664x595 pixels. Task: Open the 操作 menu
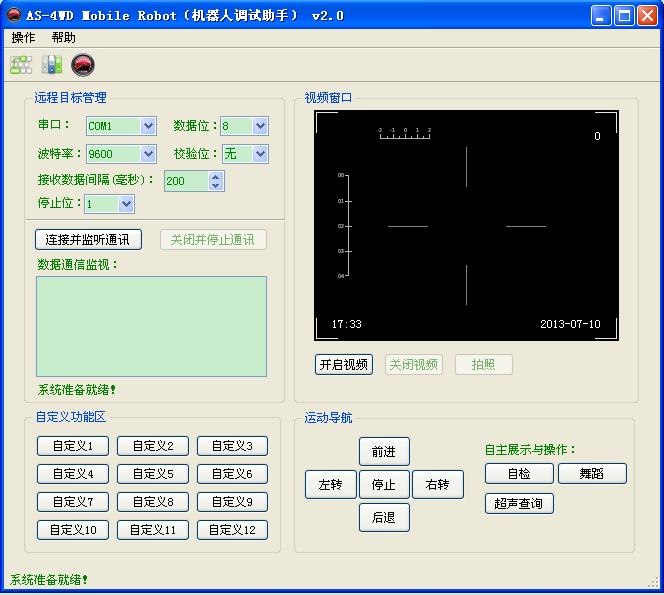pos(23,38)
